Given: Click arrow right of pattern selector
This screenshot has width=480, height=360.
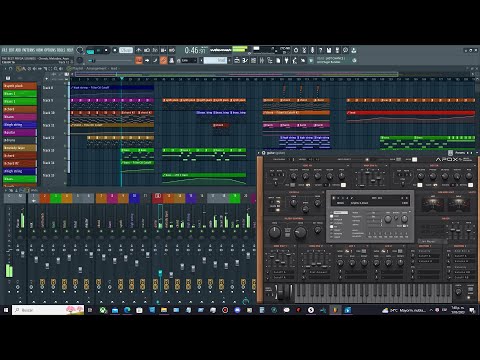Looking at the screenshot, I should pyautogui.click(x=230, y=60).
